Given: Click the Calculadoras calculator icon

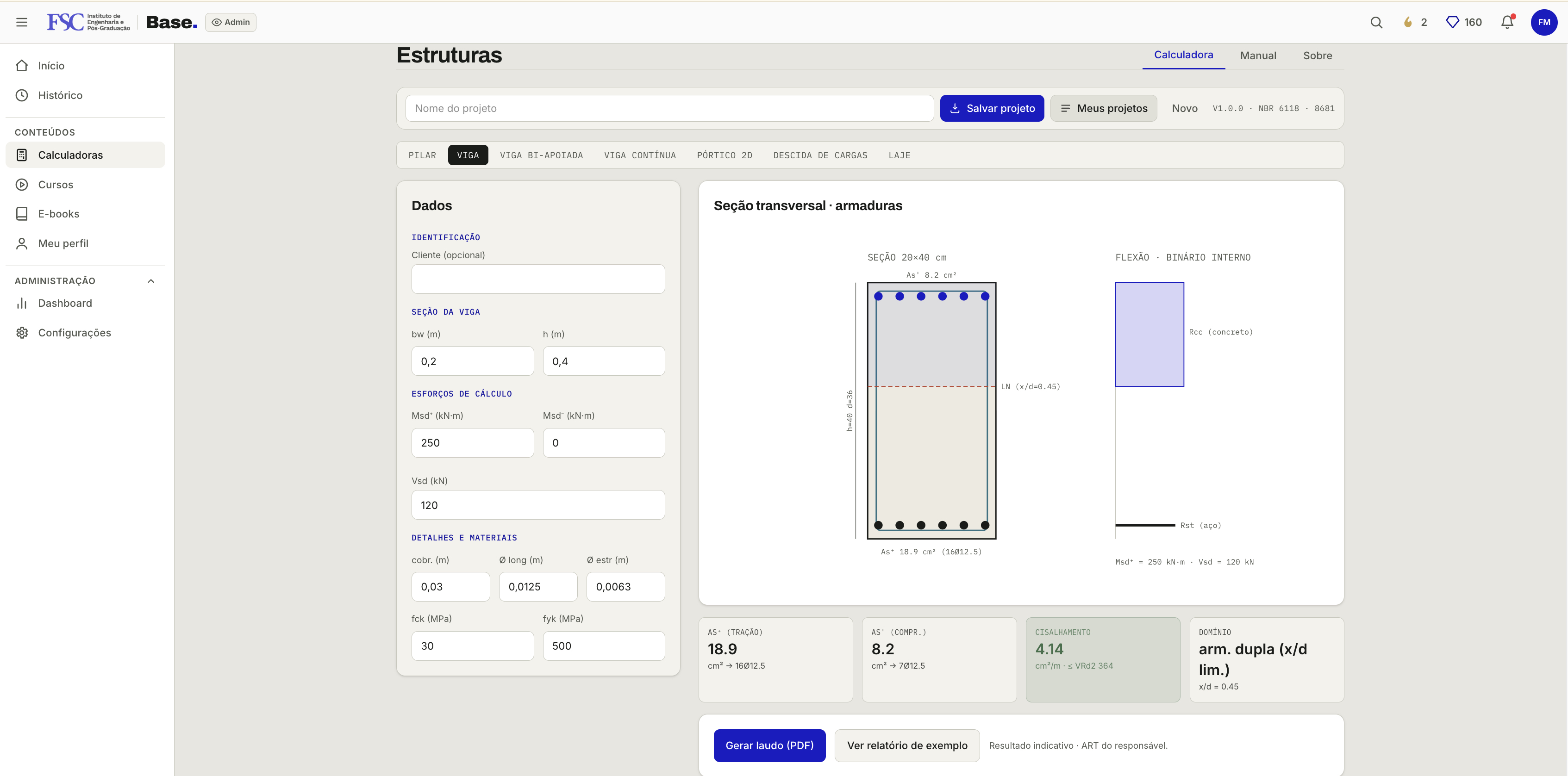Looking at the screenshot, I should tap(22, 155).
